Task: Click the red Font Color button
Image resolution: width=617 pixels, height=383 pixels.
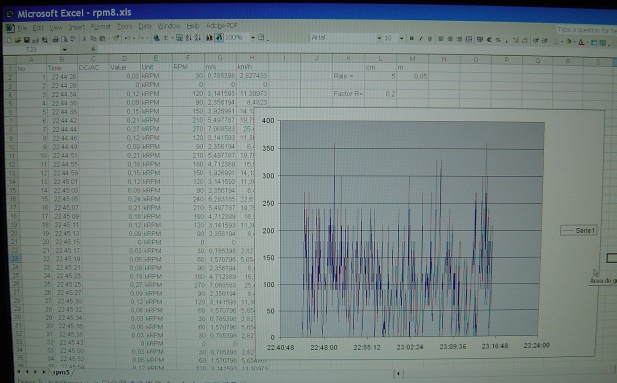Action: (581, 42)
